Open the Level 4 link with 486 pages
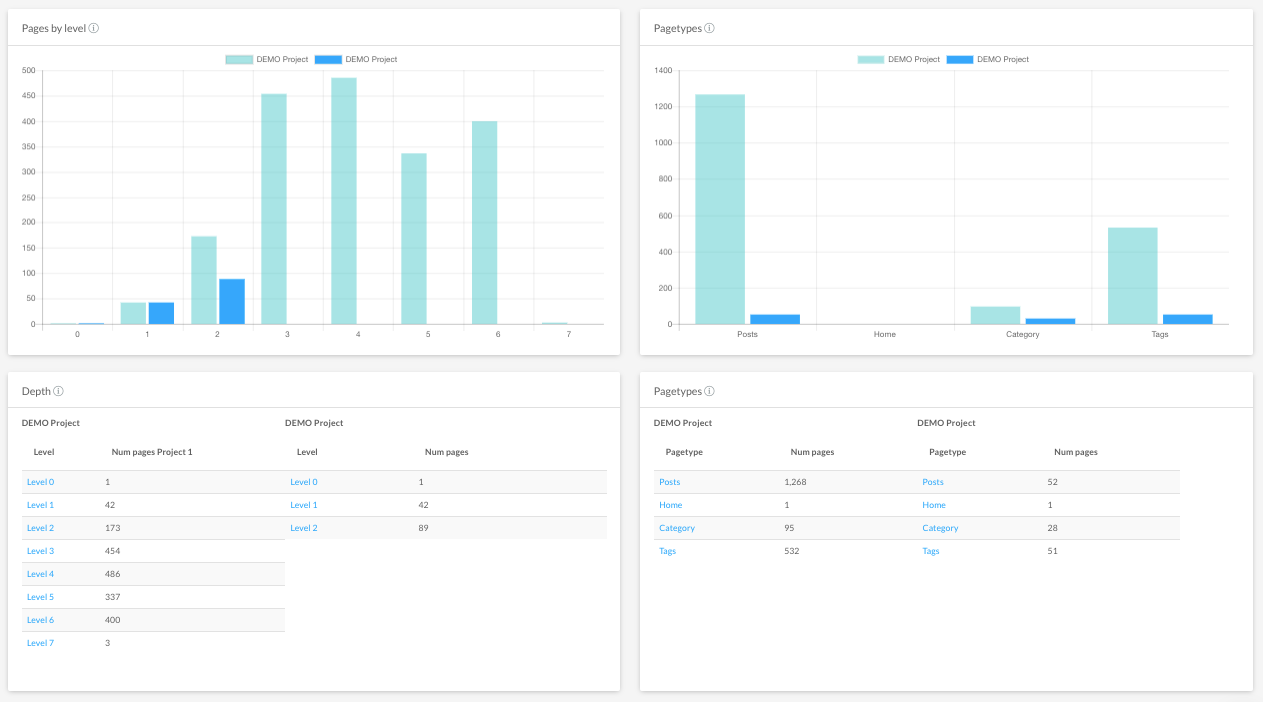 click(x=40, y=574)
